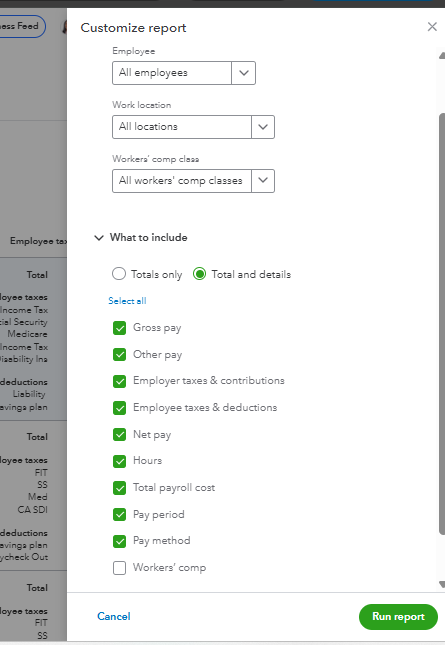Screen dimensions: 445x645
Task: Close the Customize report panel
Action: (432, 27)
